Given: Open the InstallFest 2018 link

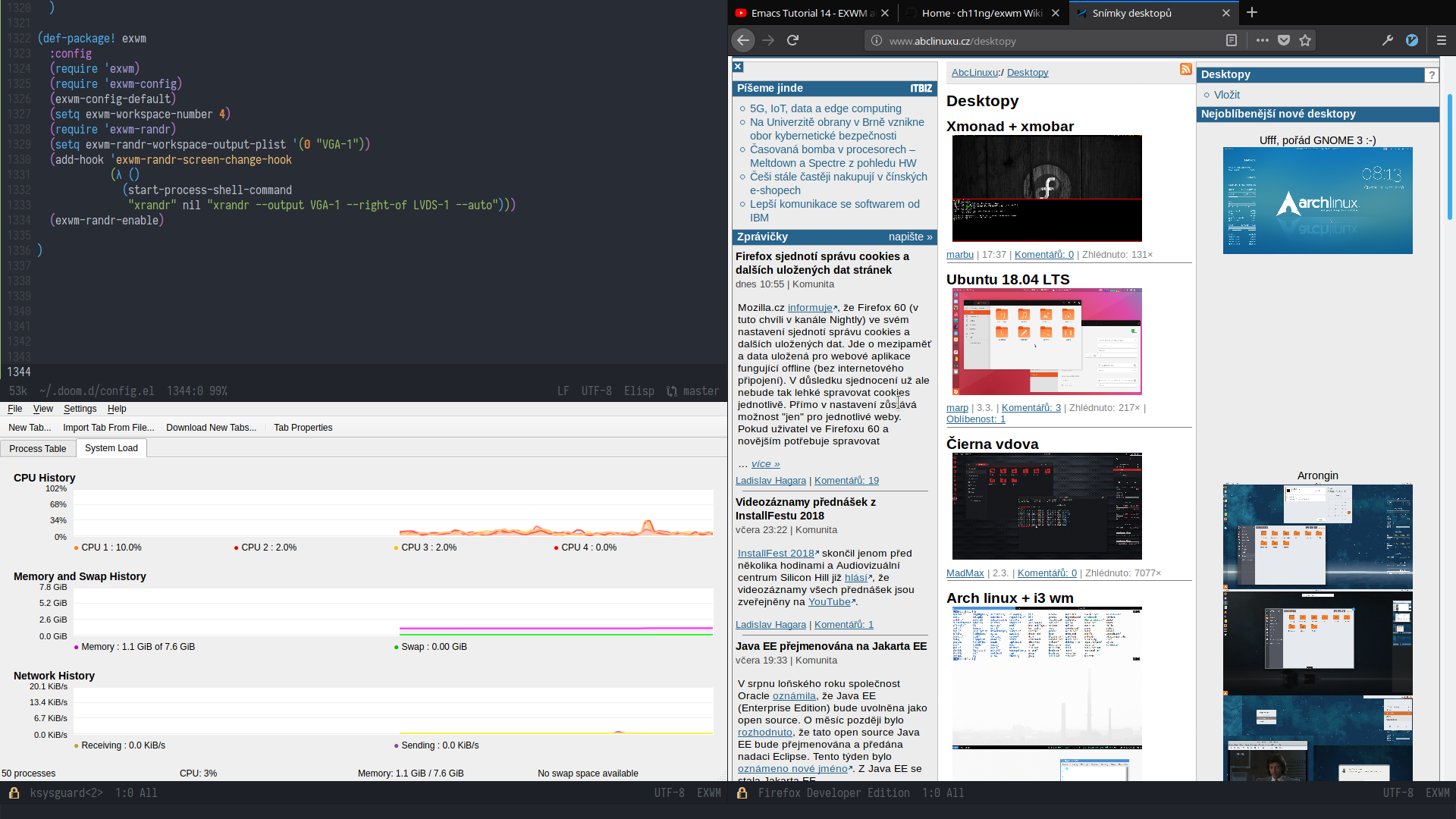Looking at the screenshot, I should coord(776,554).
